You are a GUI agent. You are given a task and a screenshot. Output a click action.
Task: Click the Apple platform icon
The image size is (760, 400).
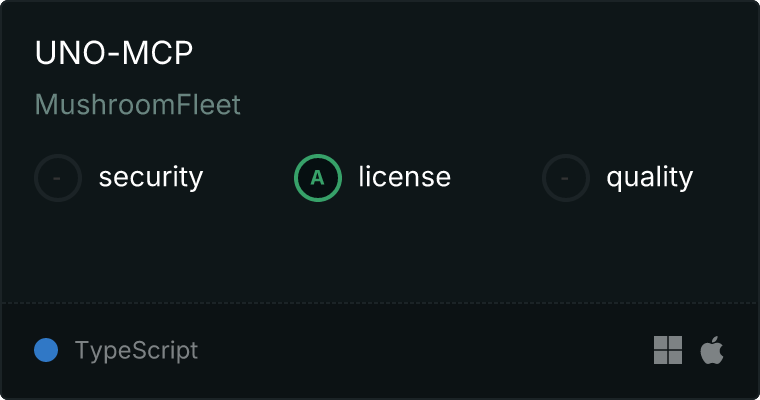[712, 350]
